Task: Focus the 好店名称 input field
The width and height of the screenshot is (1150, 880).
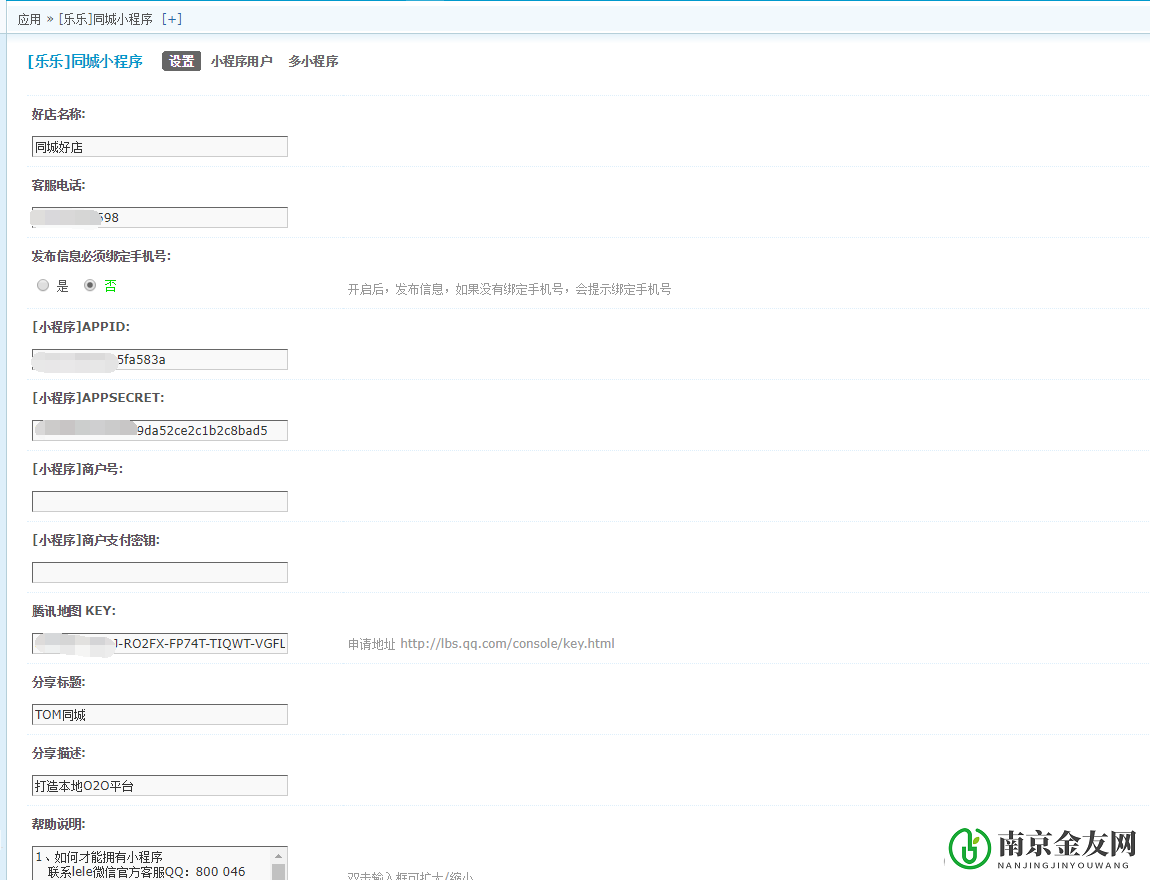Action: coord(160,147)
